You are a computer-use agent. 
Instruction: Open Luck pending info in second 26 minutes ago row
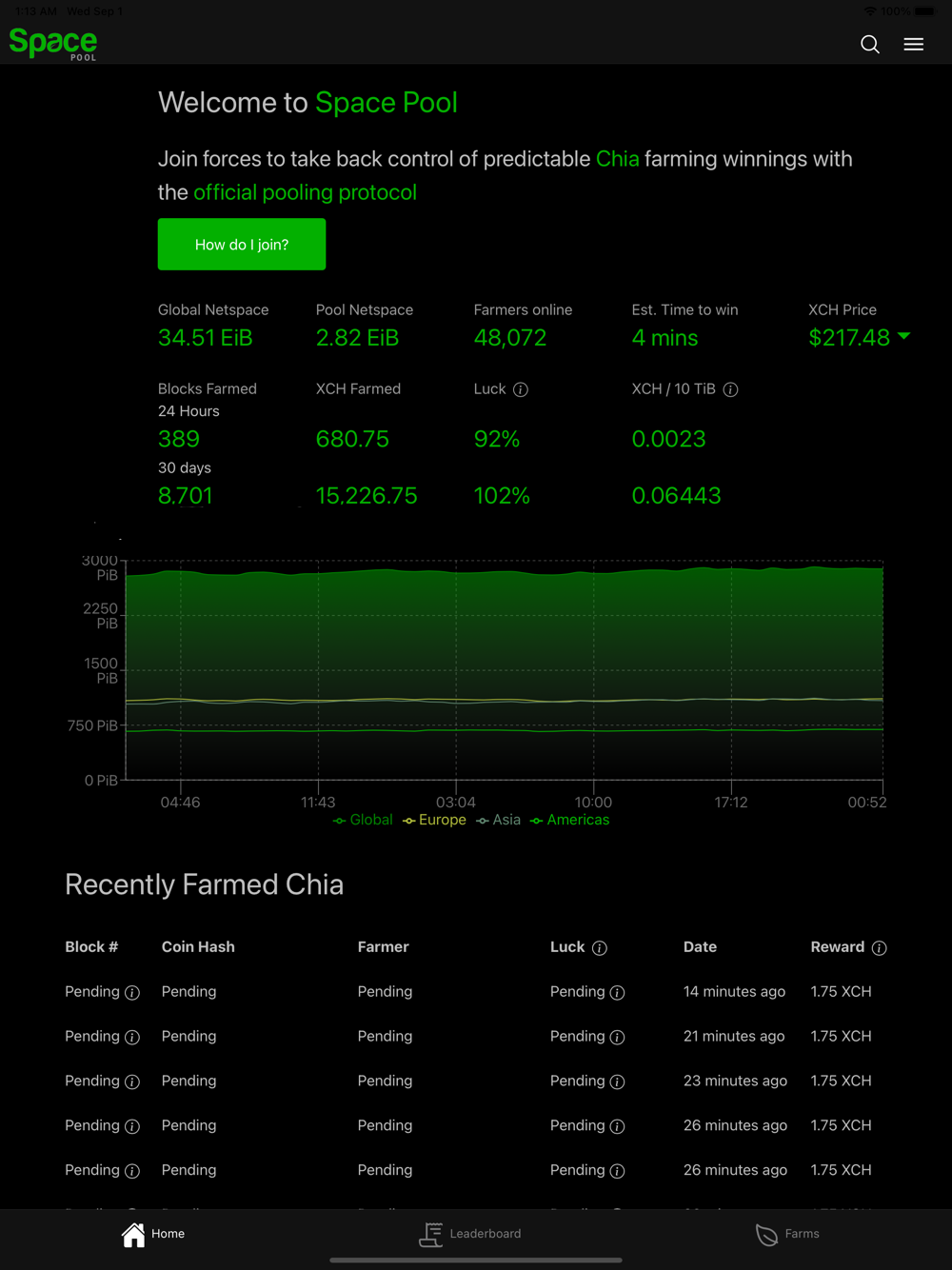(x=617, y=1171)
